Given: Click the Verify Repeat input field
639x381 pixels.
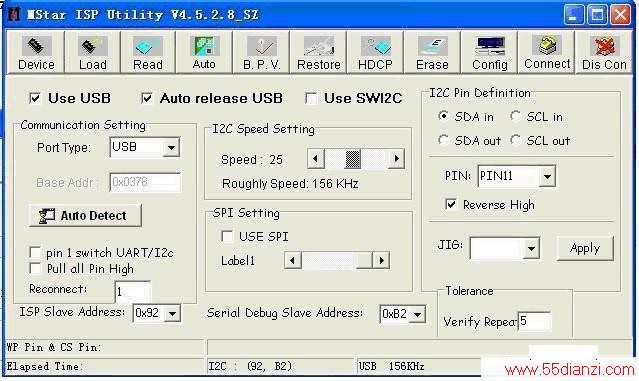Looking at the screenshot, I should [x=534, y=322].
